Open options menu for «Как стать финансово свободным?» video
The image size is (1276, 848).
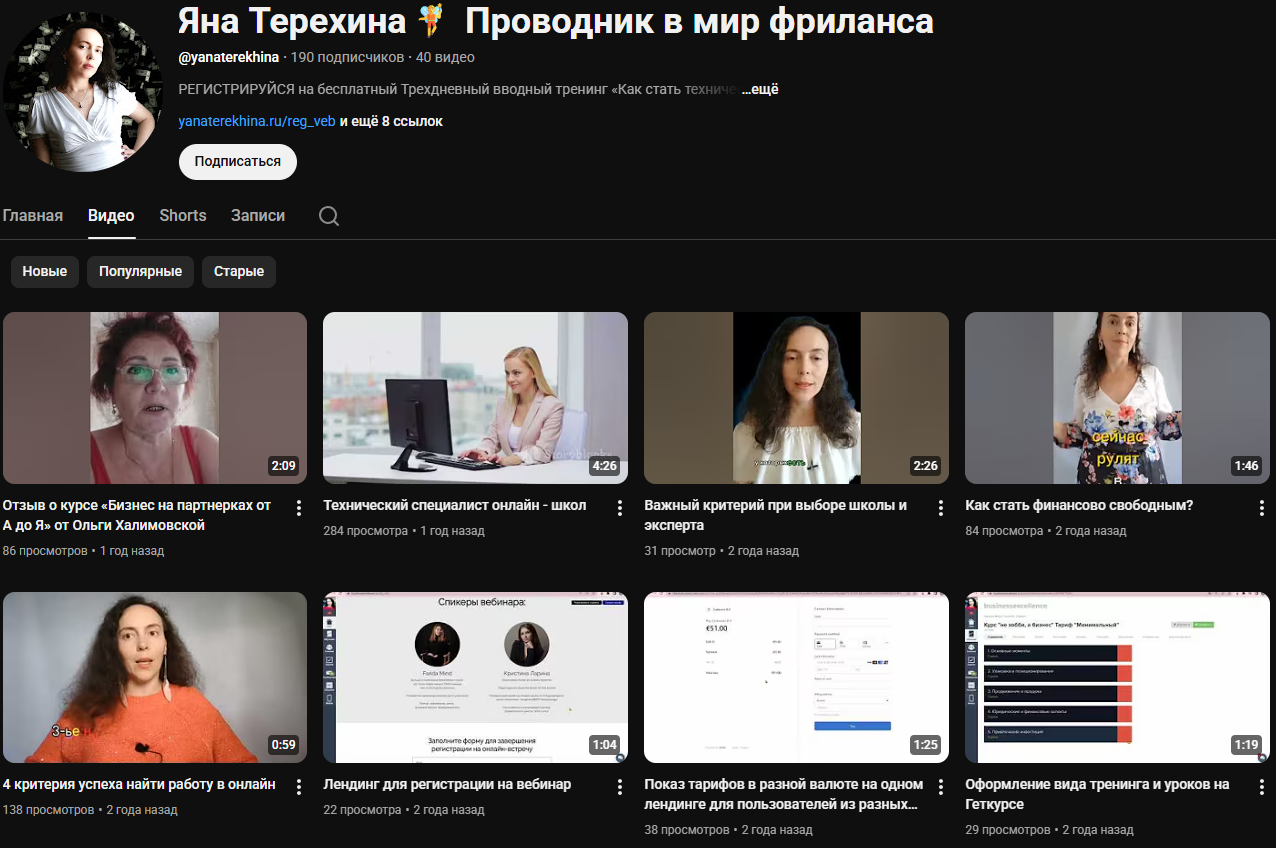[1262, 508]
